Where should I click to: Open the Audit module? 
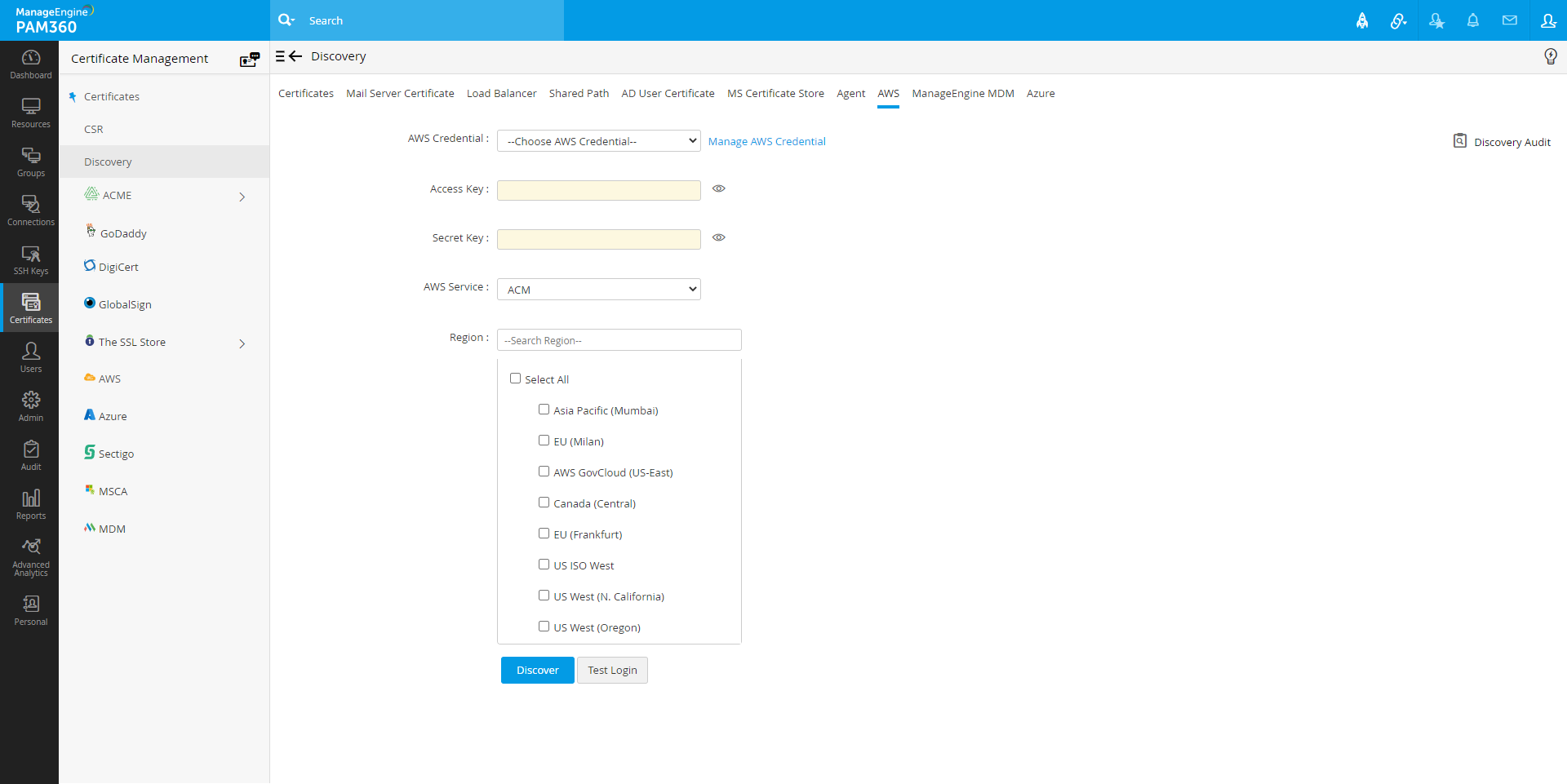click(30, 455)
